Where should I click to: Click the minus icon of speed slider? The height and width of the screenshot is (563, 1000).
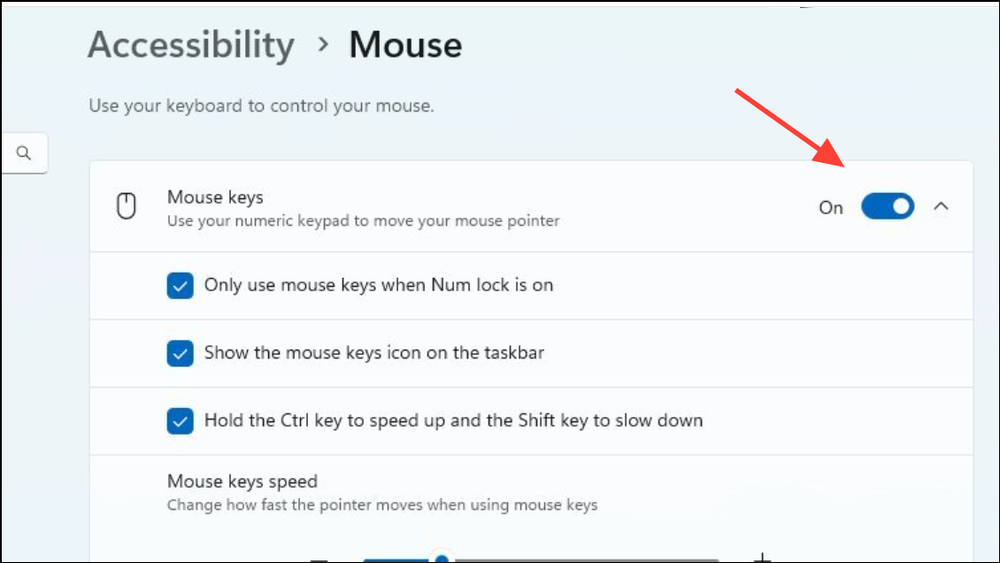(319, 559)
